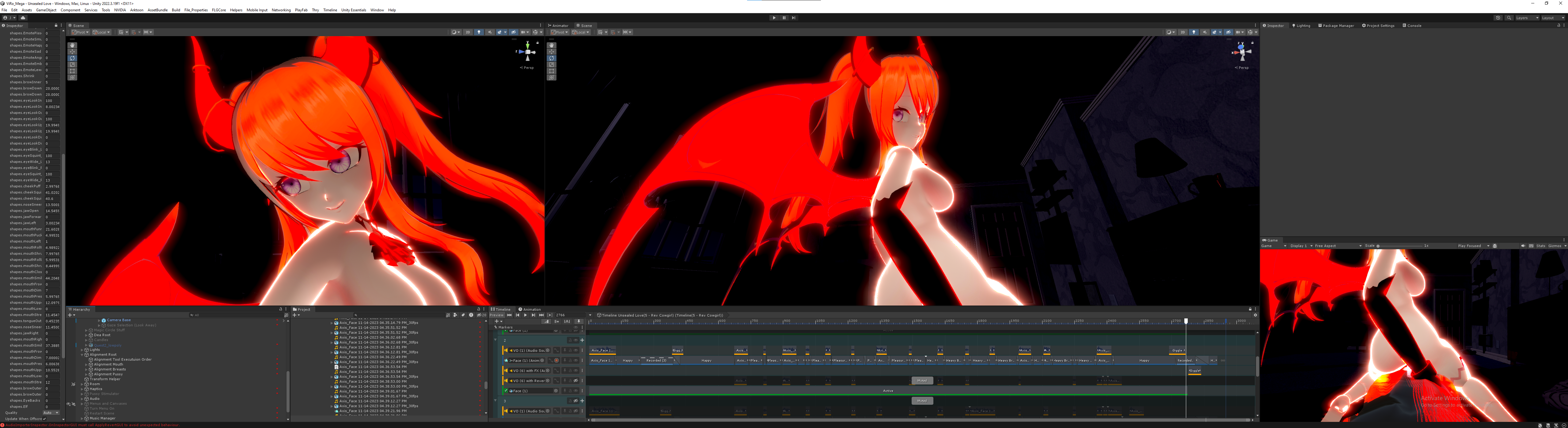Click the Hierarchy panel plus icon
This screenshot has width=1568, height=428.
click(70, 315)
